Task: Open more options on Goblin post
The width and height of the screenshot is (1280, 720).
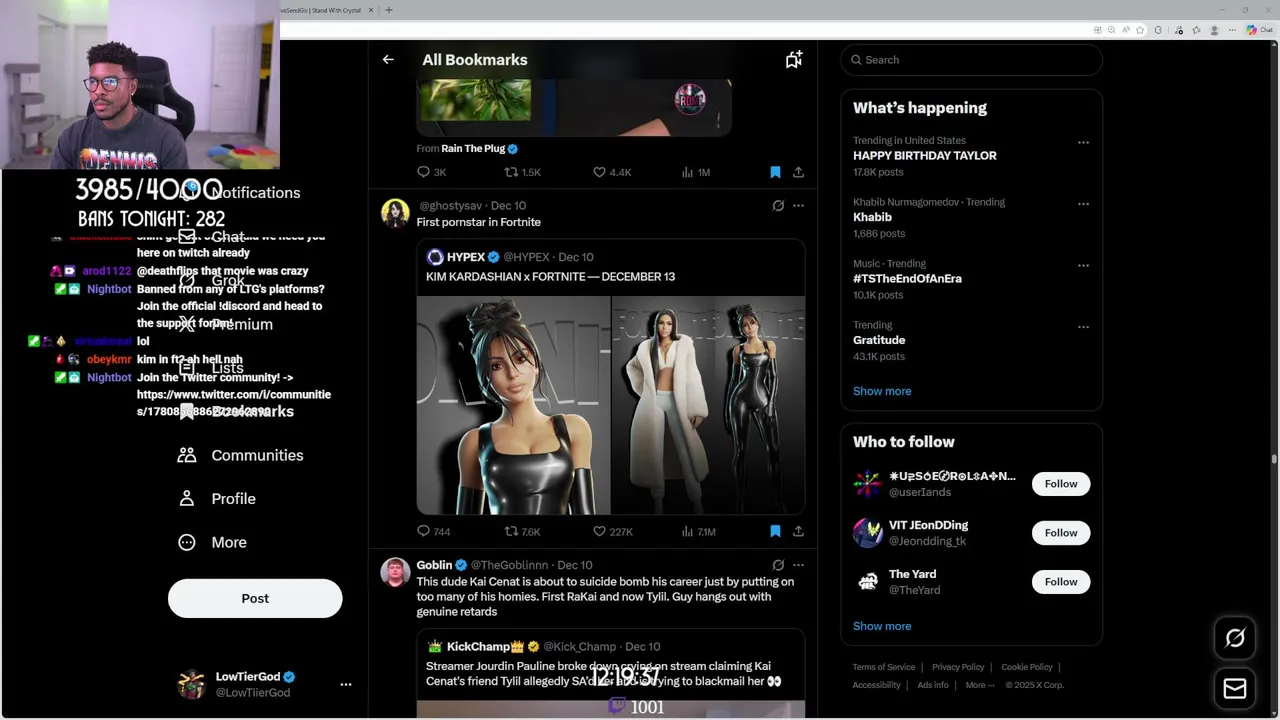Action: pyautogui.click(x=798, y=565)
